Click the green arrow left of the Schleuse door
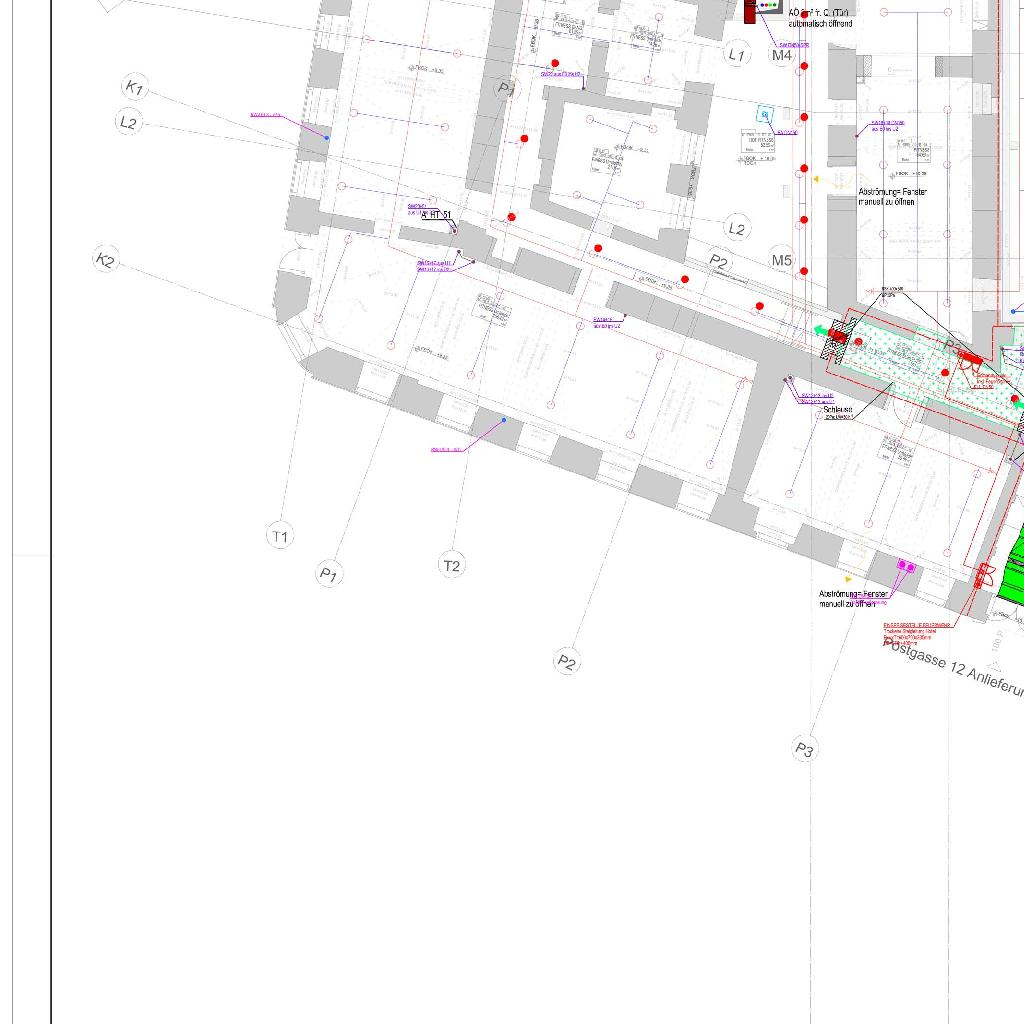This screenshot has width=1024, height=1024. pyautogui.click(x=819, y=331)
